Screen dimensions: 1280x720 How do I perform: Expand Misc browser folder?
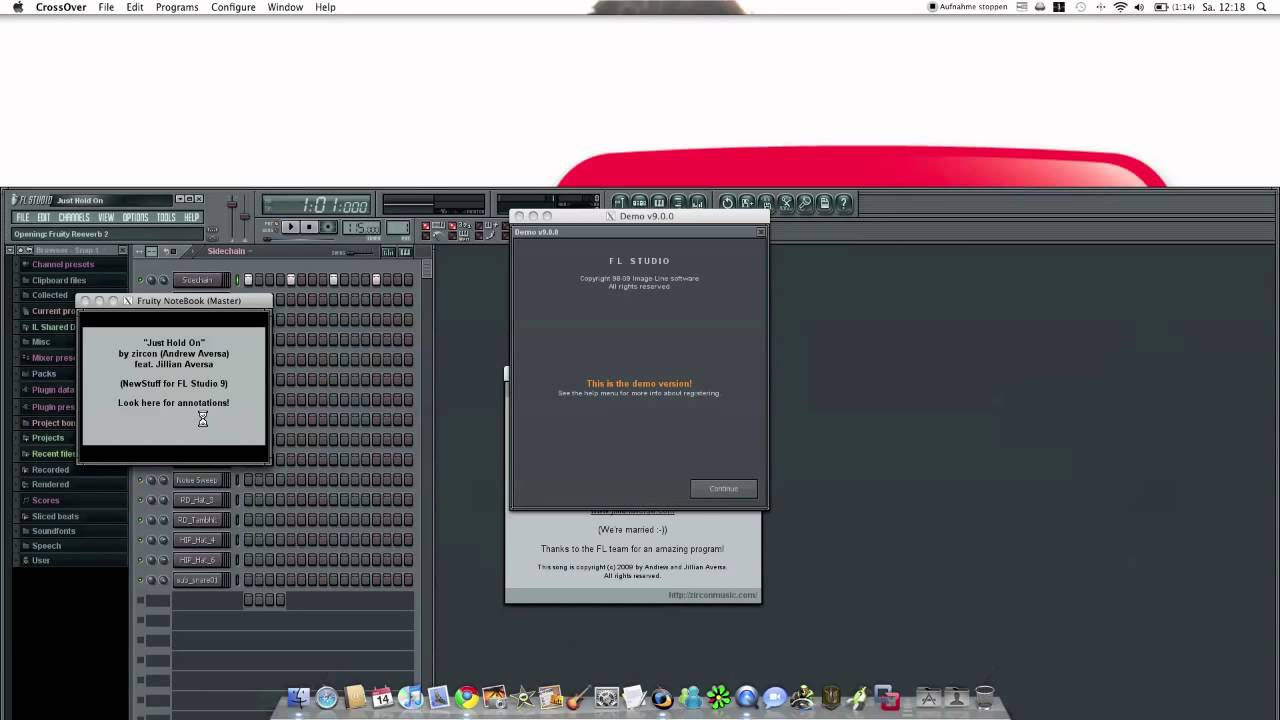[x=41, y=342]
